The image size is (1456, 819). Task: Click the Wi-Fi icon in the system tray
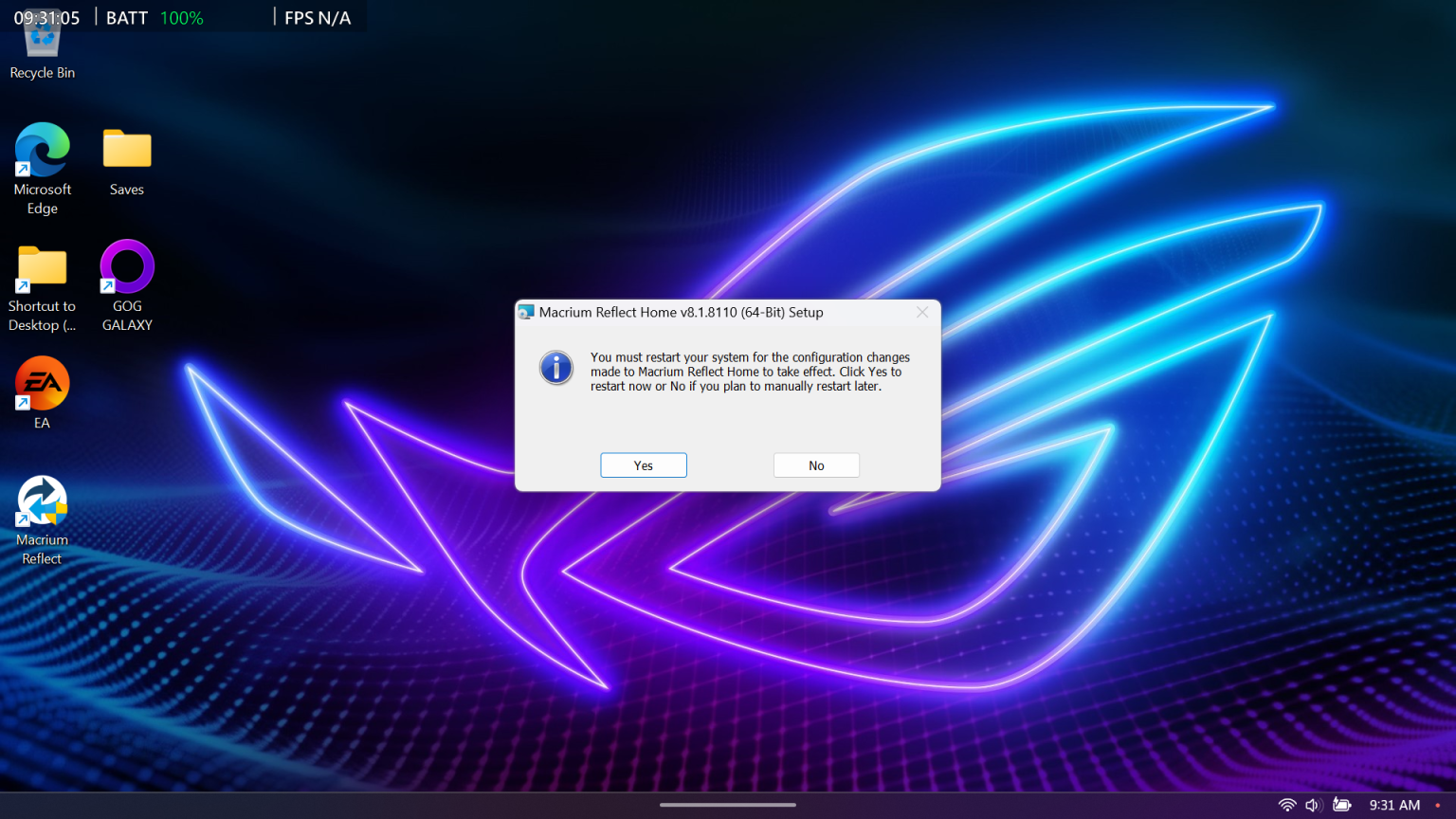[x=1287, y=805]
